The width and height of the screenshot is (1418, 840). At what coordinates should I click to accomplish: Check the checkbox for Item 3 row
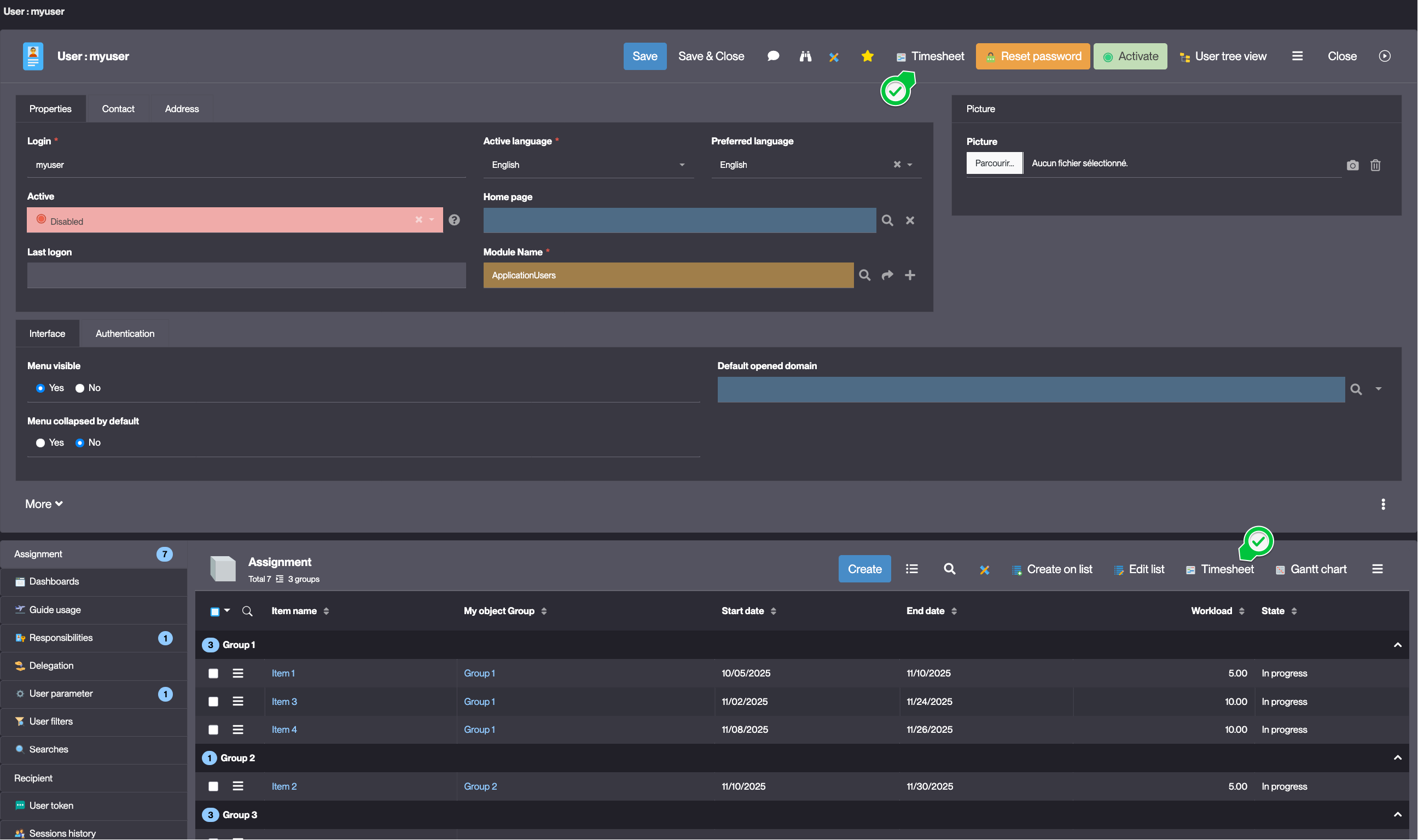213,701
